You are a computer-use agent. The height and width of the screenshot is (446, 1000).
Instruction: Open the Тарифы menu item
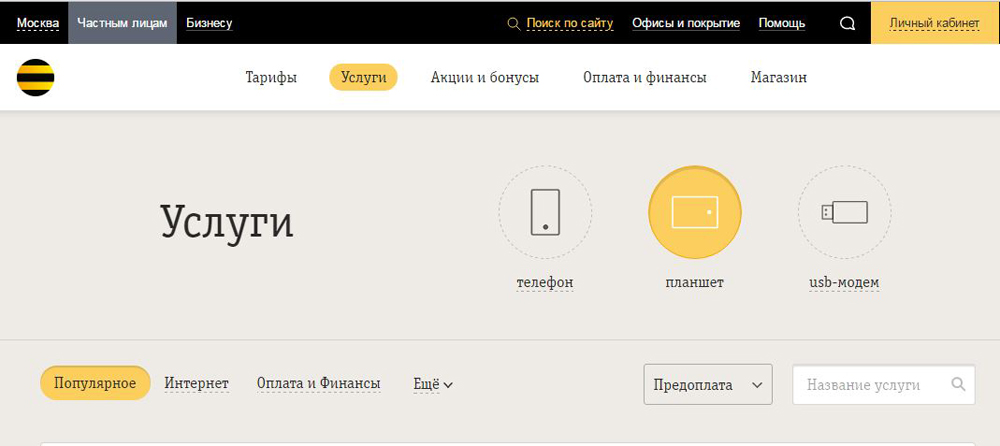coord(271,78)
